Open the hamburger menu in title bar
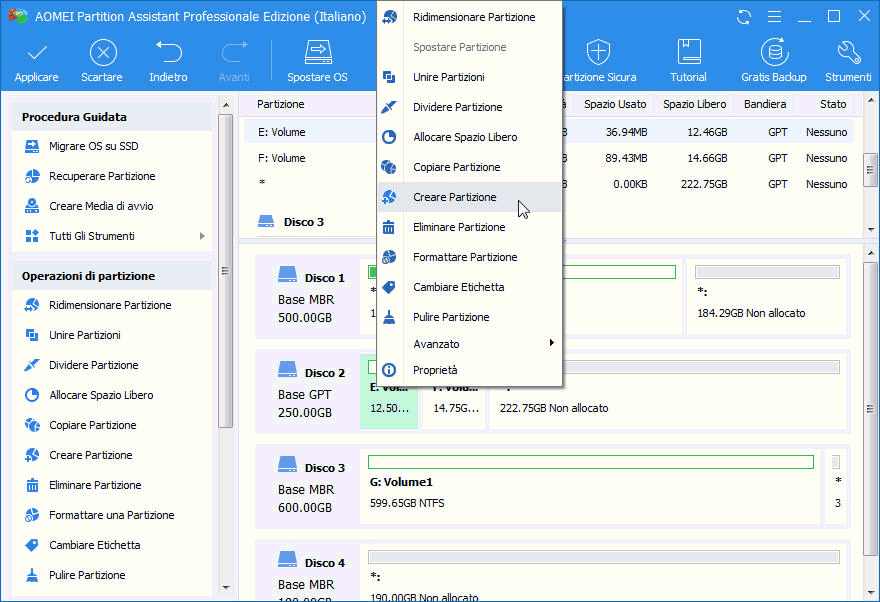880x602 pixels. tap(774, 17)
